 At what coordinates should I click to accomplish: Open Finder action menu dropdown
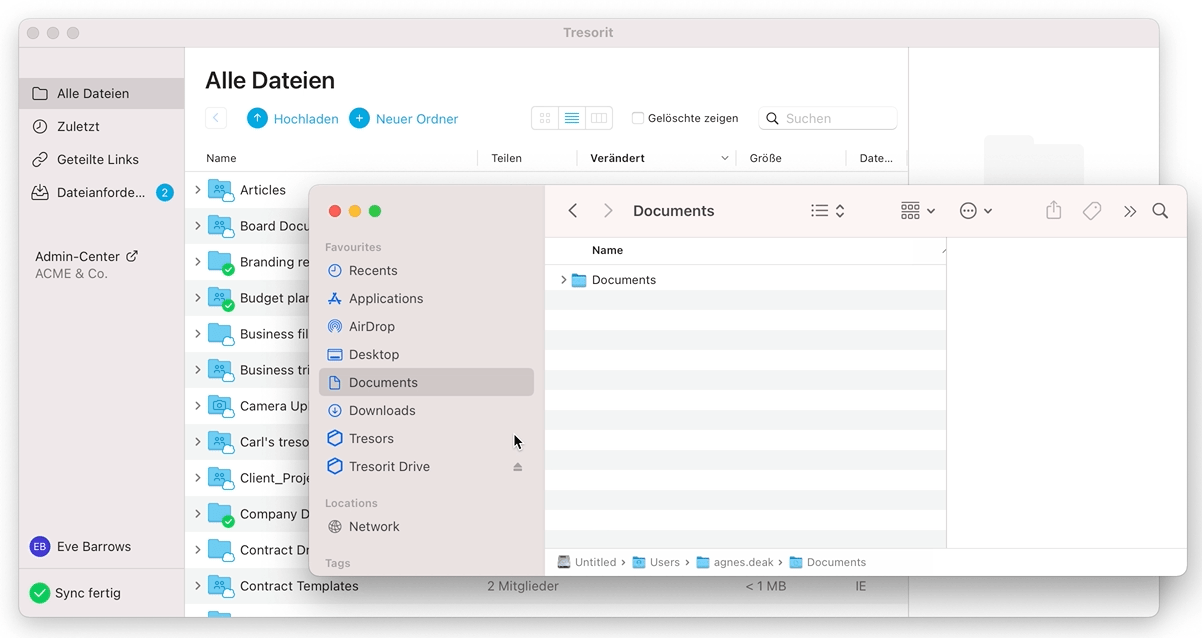(x=975, y=211)
